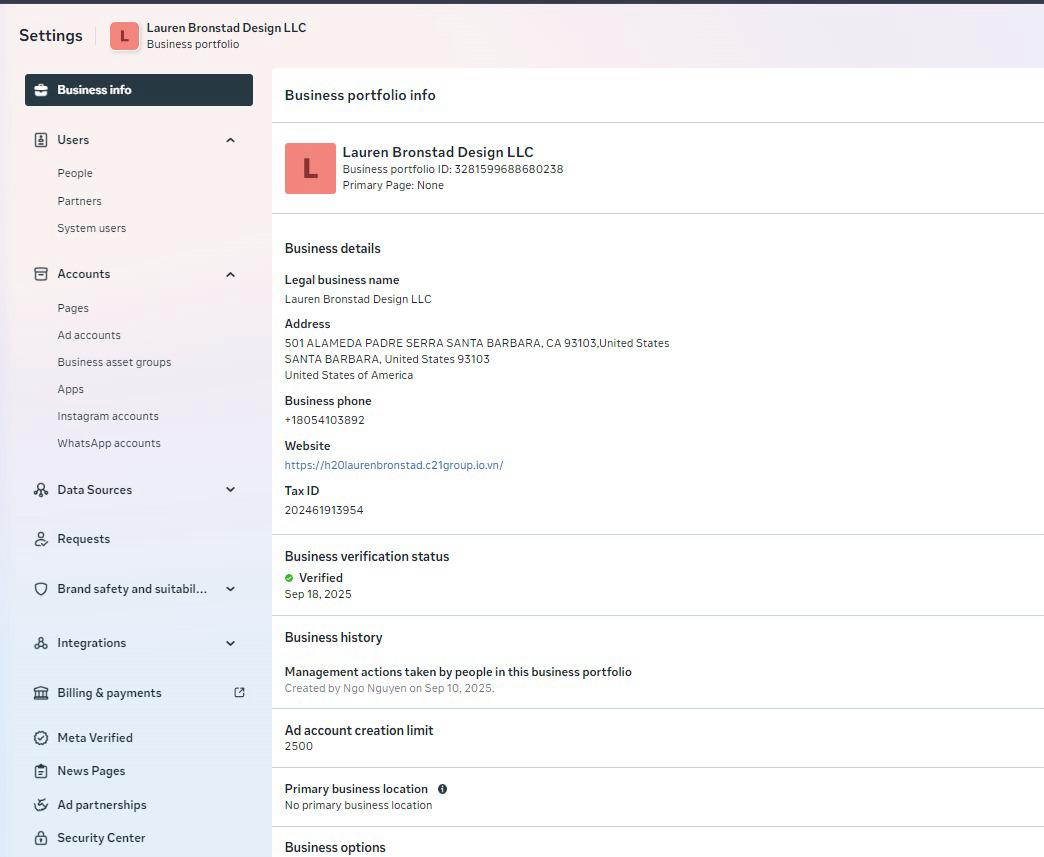This screenshot has width=1044, height=857.
Task: Open Billing & payments
Action: pos(109,693)
